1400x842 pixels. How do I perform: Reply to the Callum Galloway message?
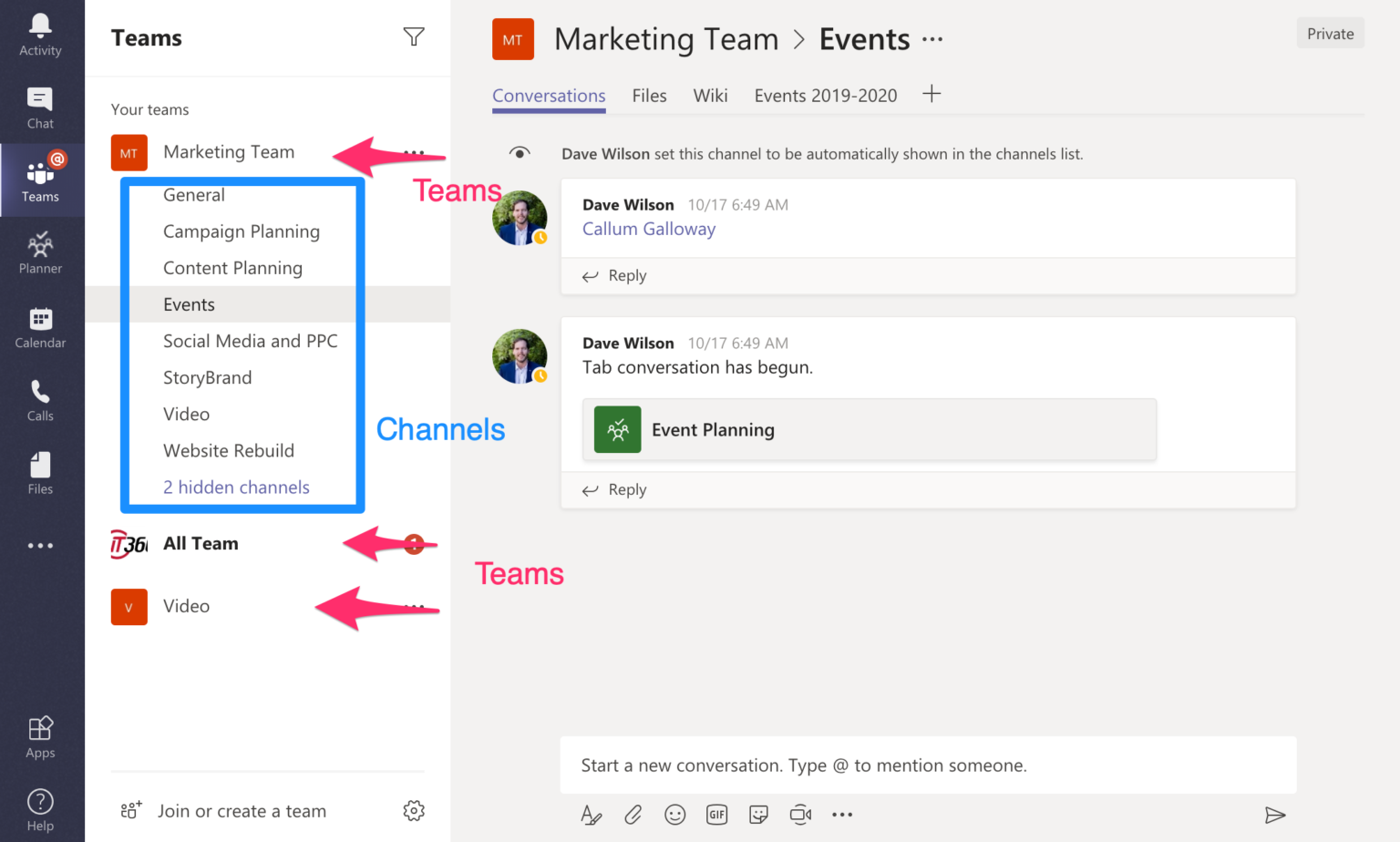614,275
